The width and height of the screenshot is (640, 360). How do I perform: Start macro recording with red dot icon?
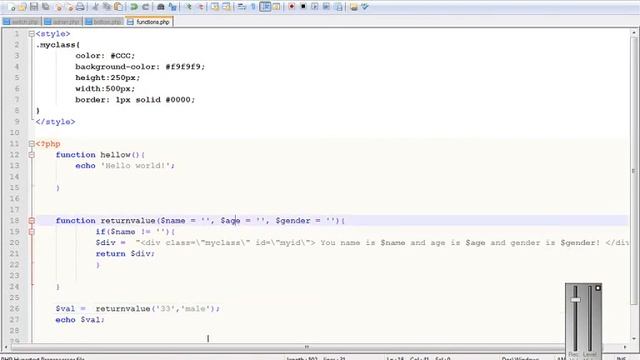point(291,7)
